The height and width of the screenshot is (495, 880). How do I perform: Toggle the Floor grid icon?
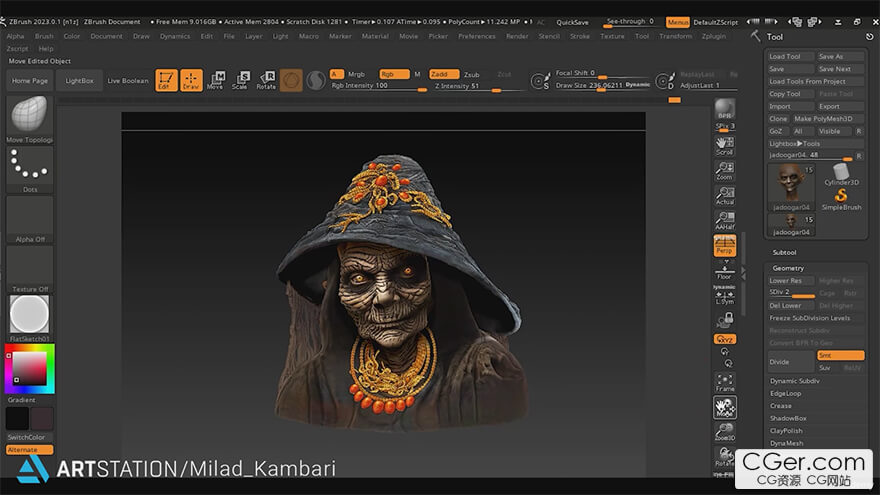tap(725, 271)
